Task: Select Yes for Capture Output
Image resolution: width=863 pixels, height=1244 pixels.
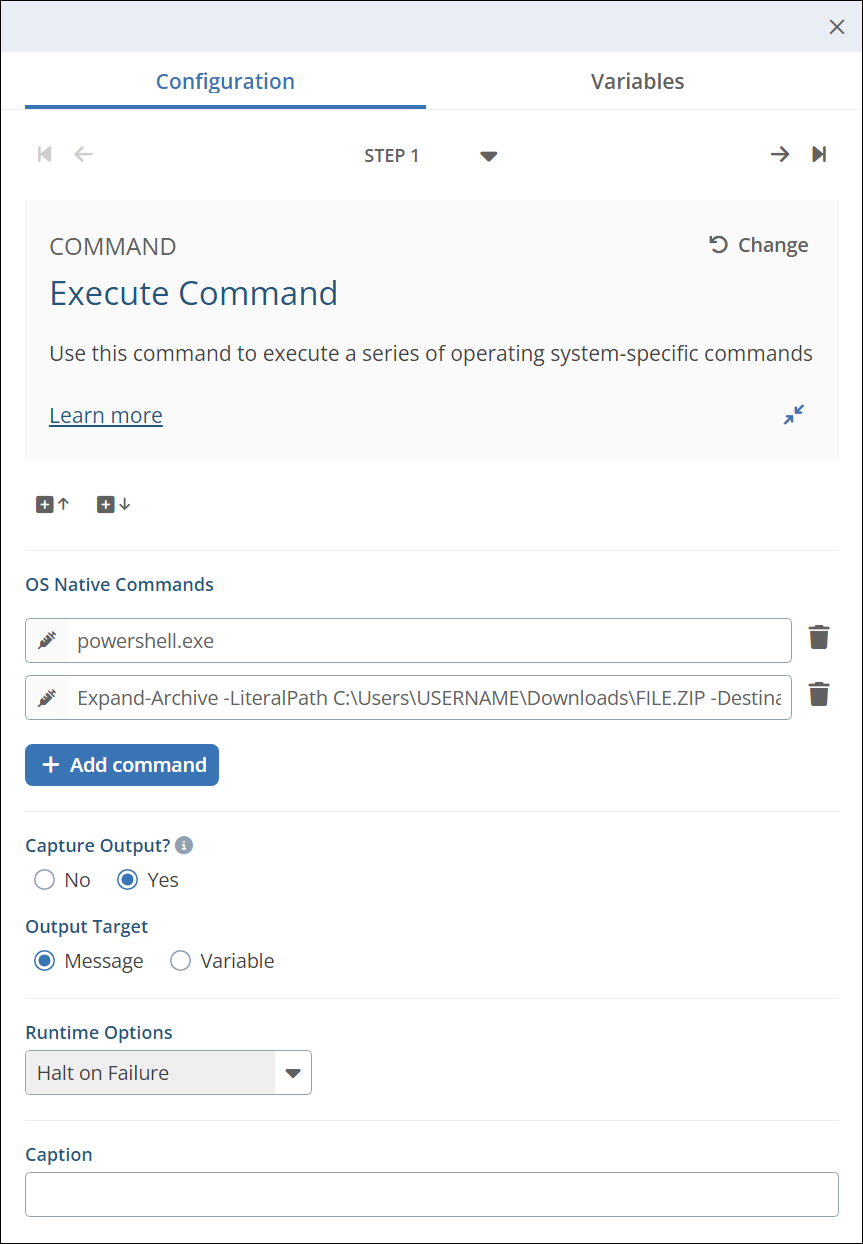Action: (128, 880)
